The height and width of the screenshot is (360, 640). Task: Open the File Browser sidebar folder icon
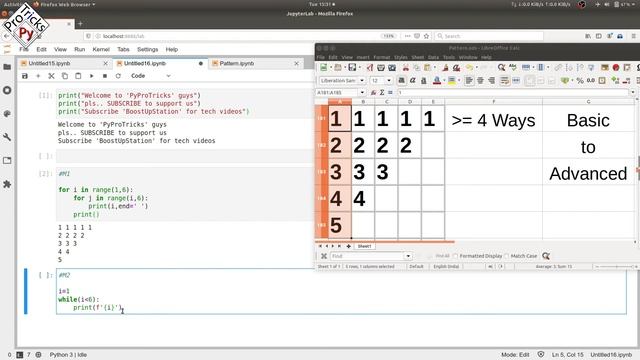click(7, 67)
